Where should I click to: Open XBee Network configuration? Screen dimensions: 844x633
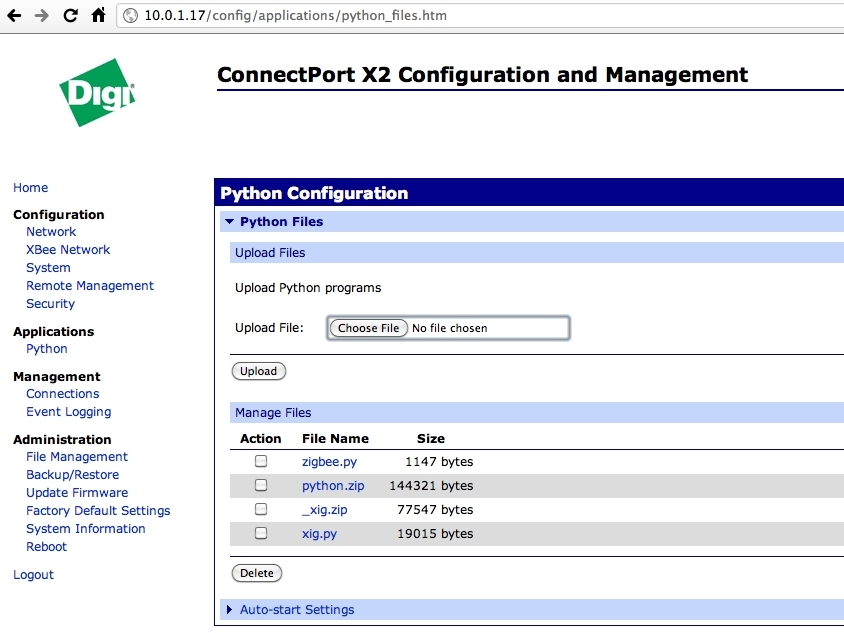coord(68,250)
